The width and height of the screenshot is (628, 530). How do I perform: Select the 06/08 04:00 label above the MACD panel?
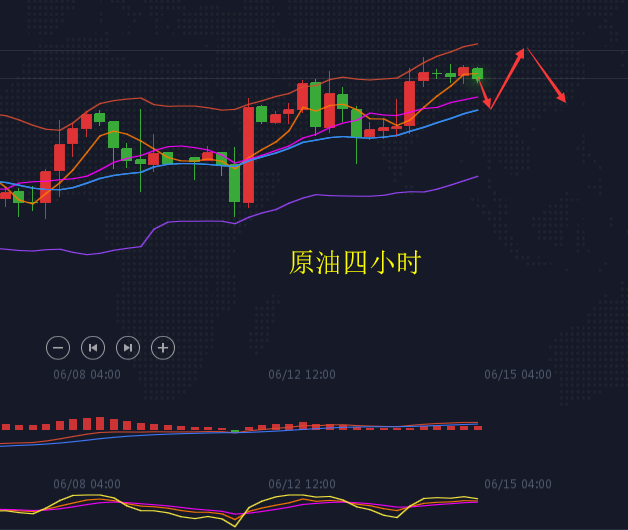(87, 375)
